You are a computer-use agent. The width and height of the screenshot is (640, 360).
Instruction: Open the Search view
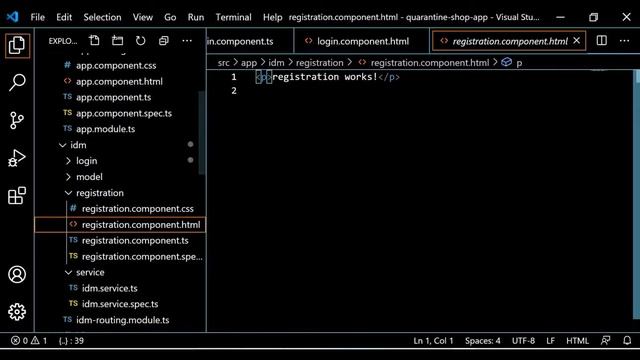(17, 83)
